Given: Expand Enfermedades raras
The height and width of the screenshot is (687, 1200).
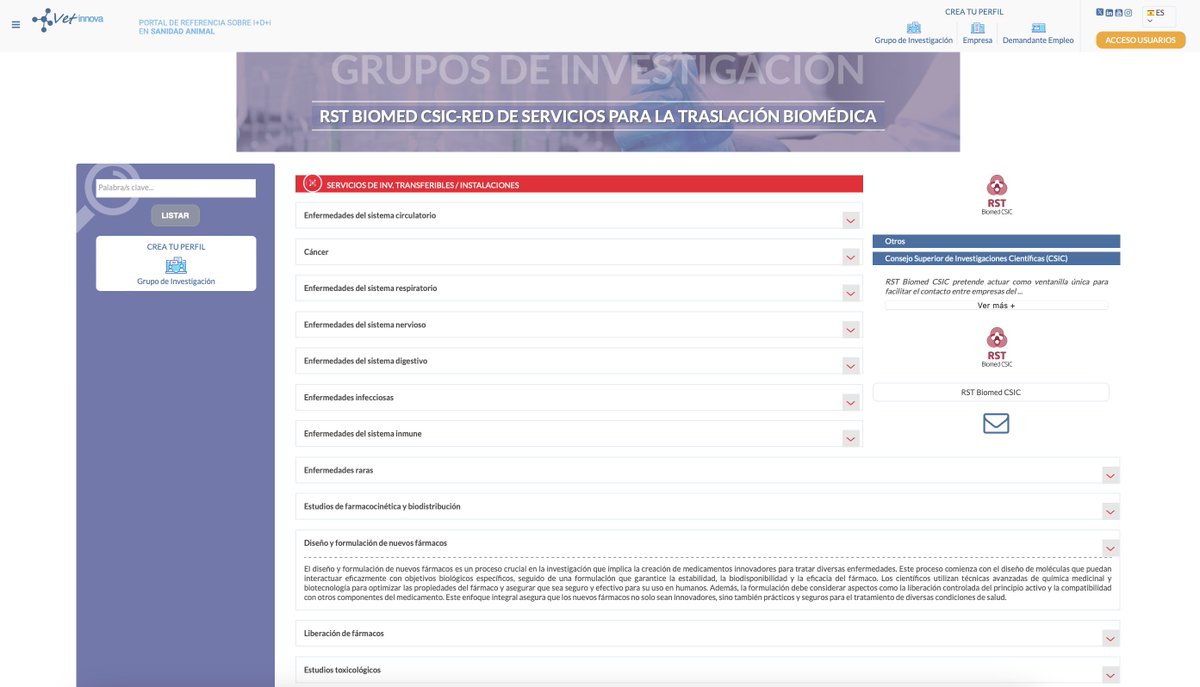Looking at the screenshot, I should 1110,475.
